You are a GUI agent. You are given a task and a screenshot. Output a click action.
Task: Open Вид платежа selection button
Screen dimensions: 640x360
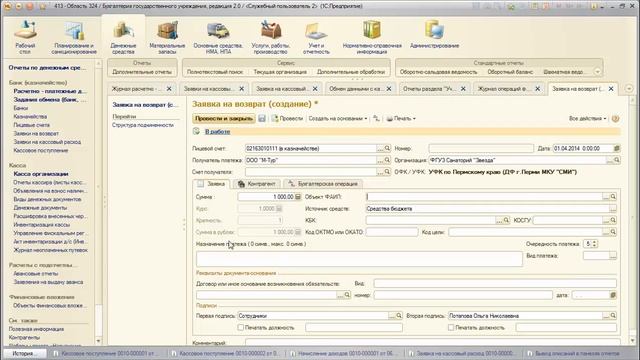coord(613,256)
